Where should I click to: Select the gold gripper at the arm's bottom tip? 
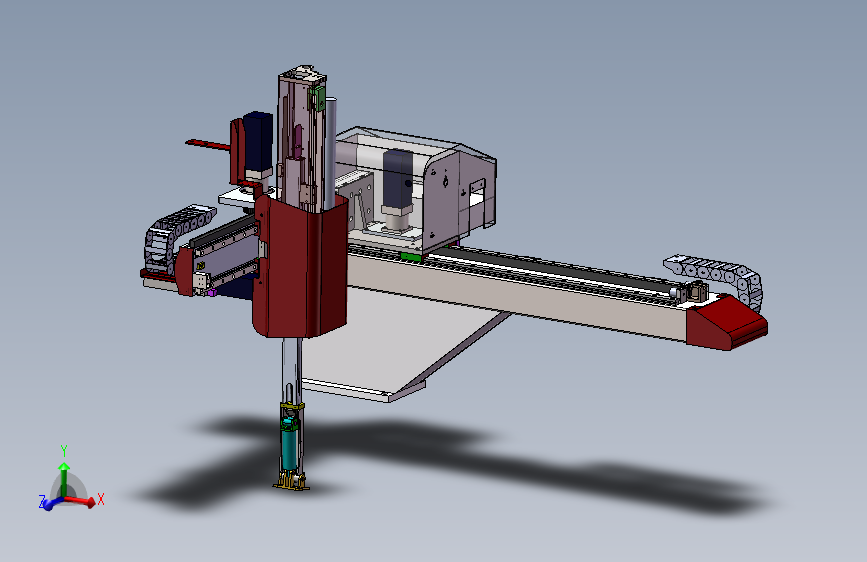(291, 480)
